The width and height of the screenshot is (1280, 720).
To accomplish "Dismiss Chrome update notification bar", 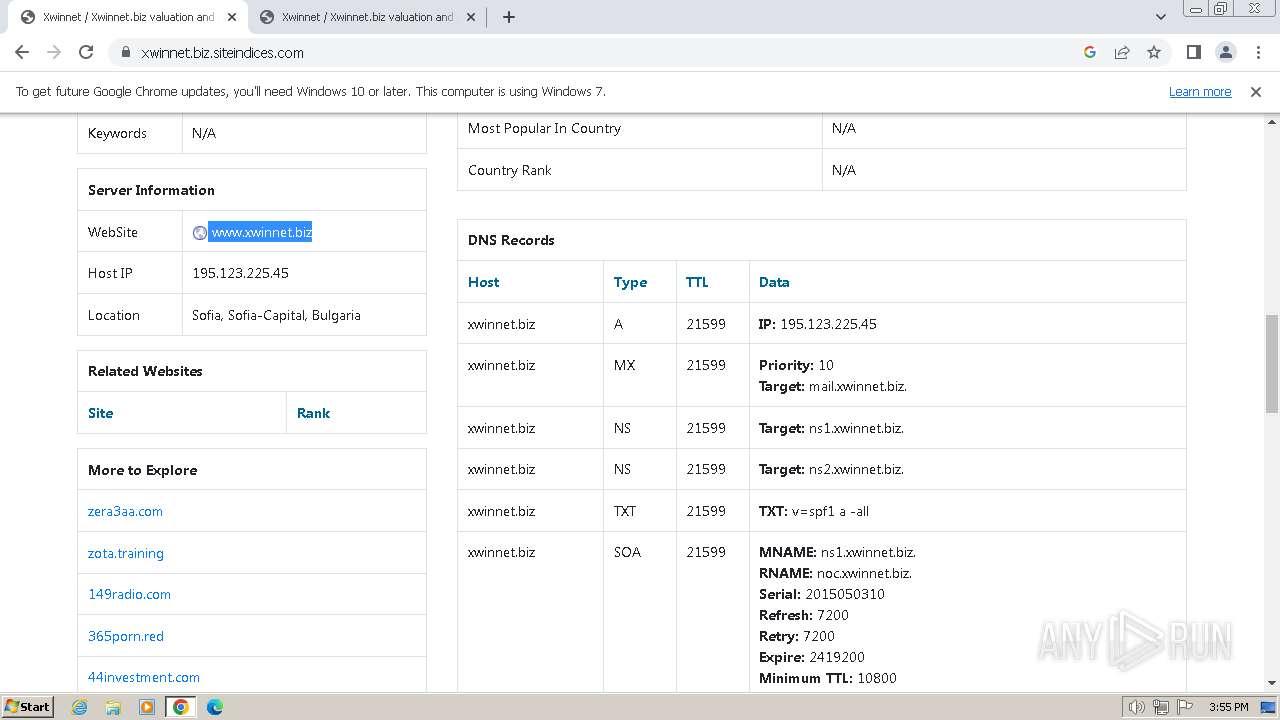I will pyautogui.click(x=1256, y=91).
